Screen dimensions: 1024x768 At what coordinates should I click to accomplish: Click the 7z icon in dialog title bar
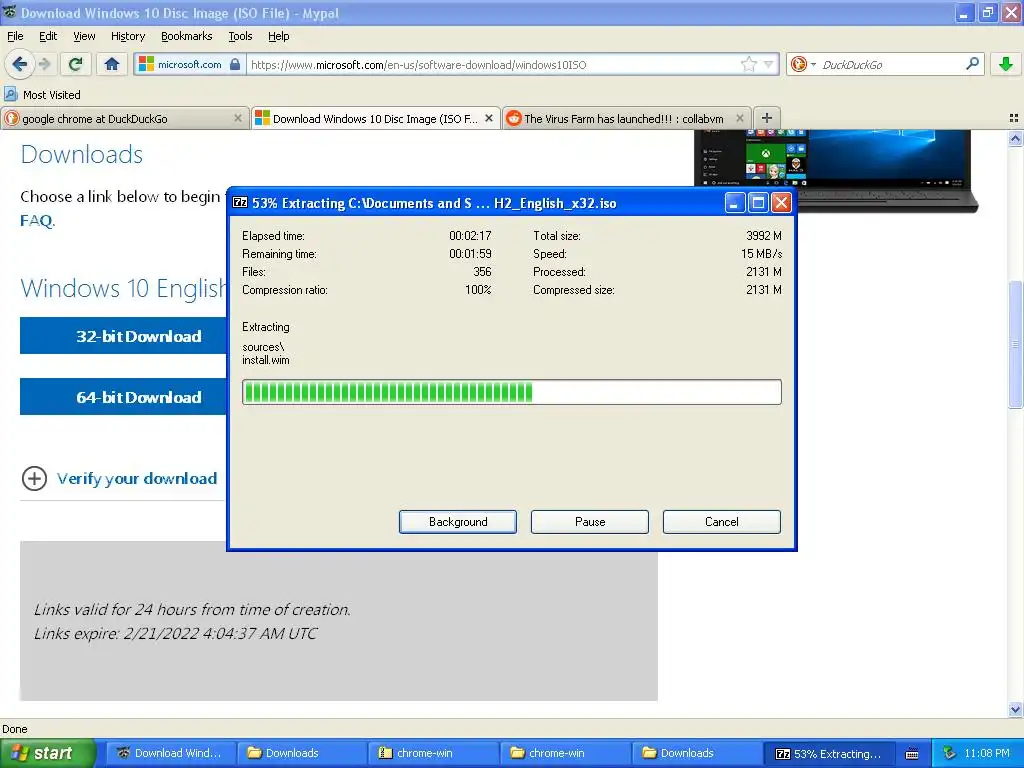[240, 202]
